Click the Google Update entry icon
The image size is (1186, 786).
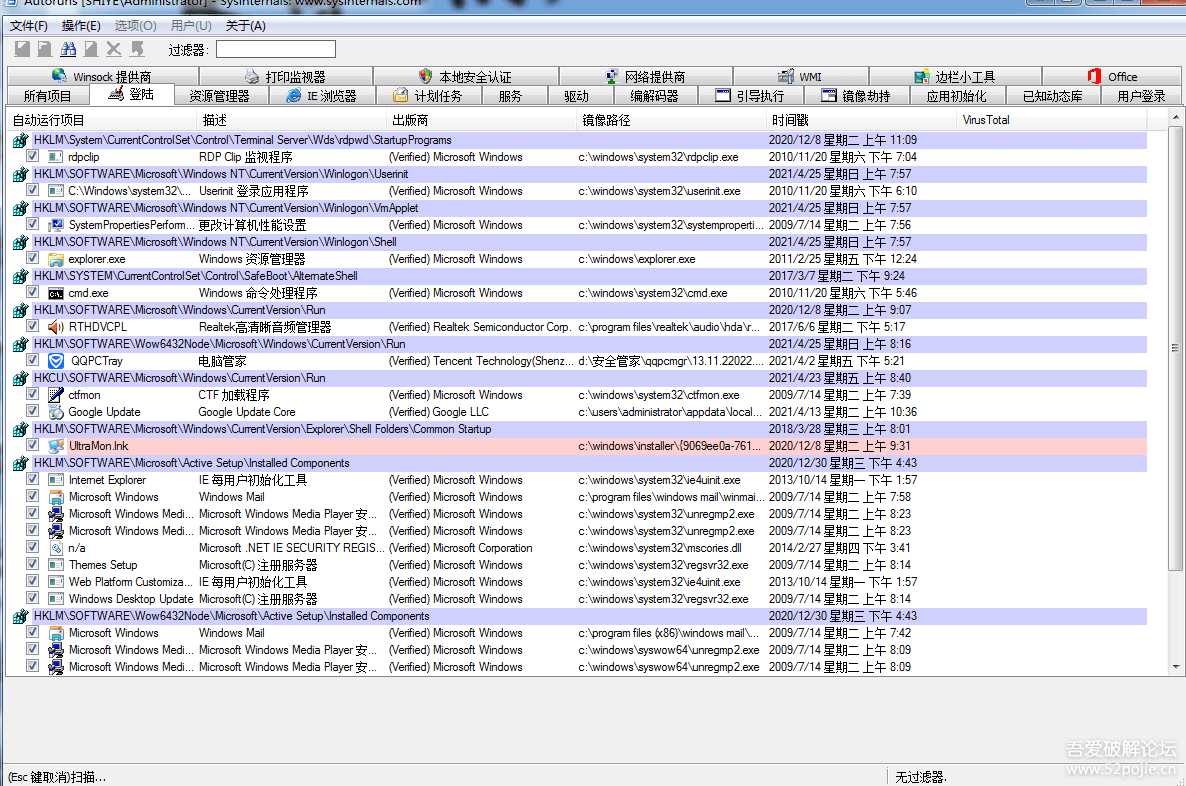coord(53,412)
